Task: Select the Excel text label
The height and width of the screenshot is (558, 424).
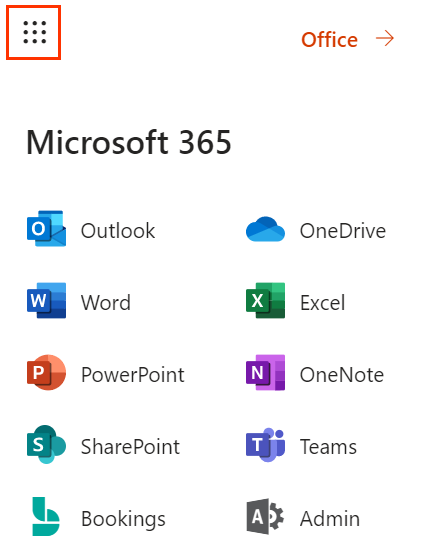Action: 323,303
